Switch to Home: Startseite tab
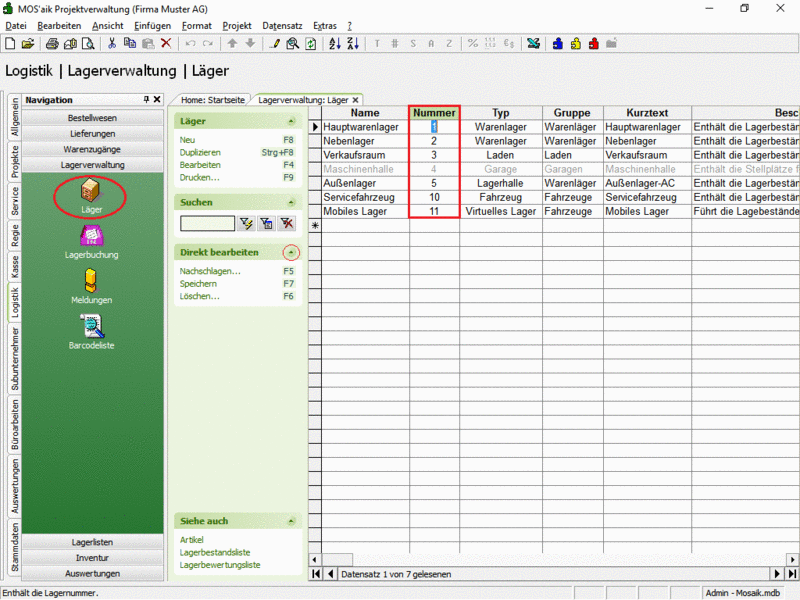This screenshot has width=800, height=600. 213,100
